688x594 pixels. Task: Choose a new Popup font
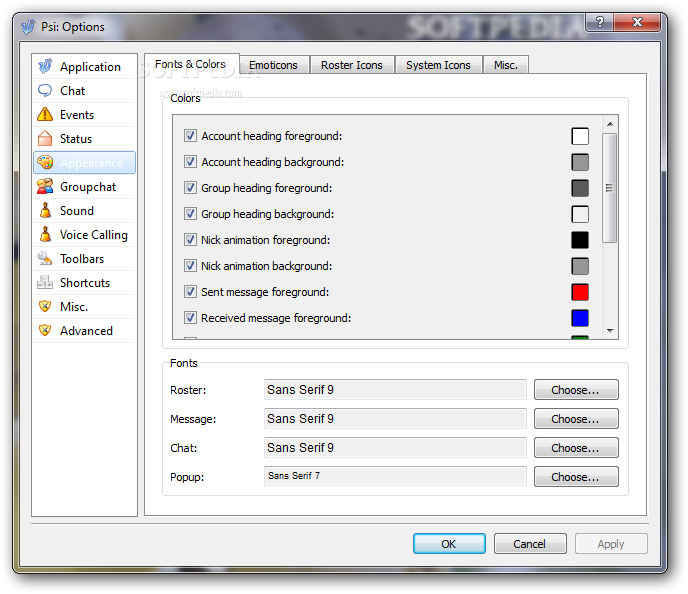(x=576, y=476)
